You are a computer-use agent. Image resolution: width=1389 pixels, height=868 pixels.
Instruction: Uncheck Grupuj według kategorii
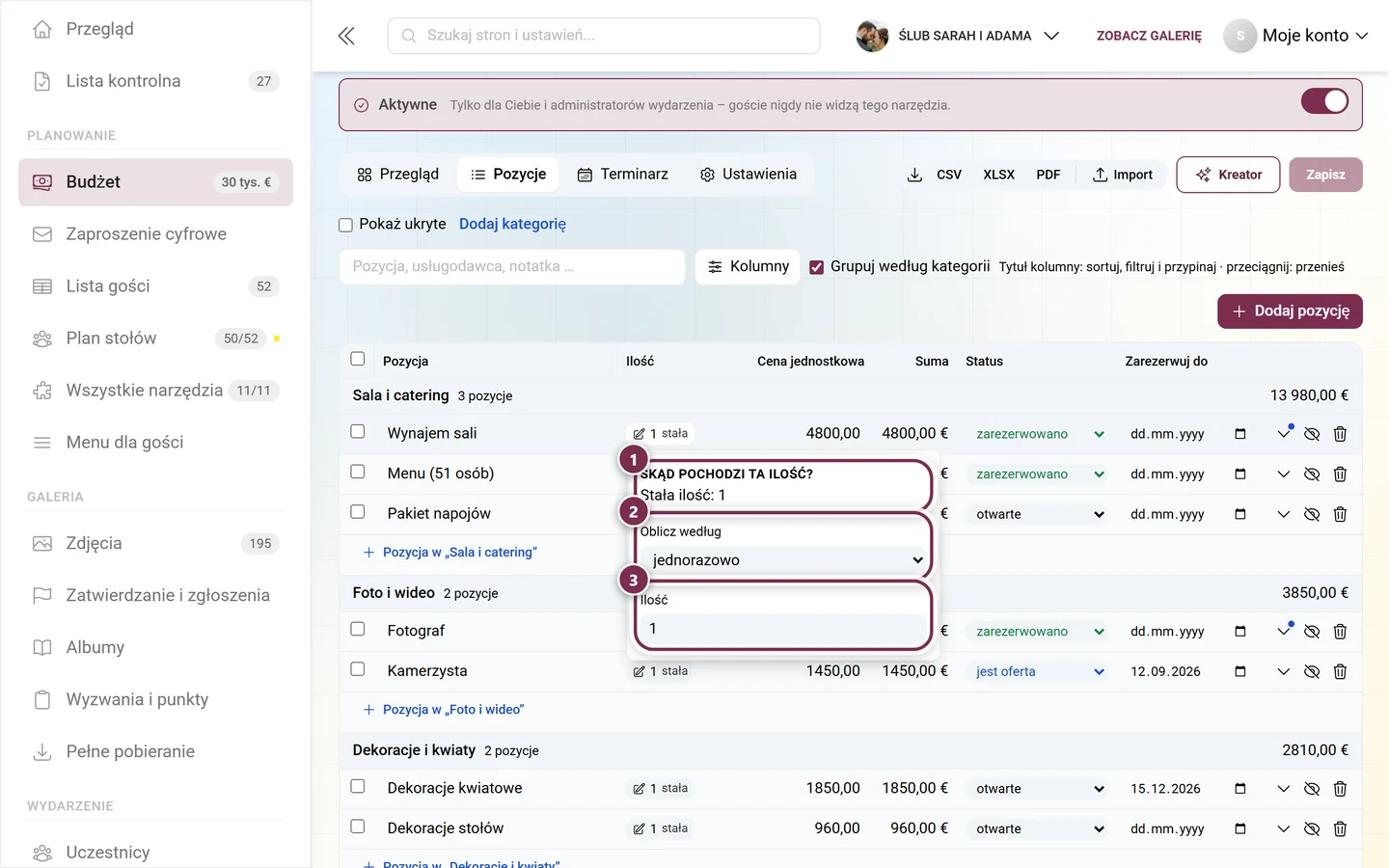(817, 267)
